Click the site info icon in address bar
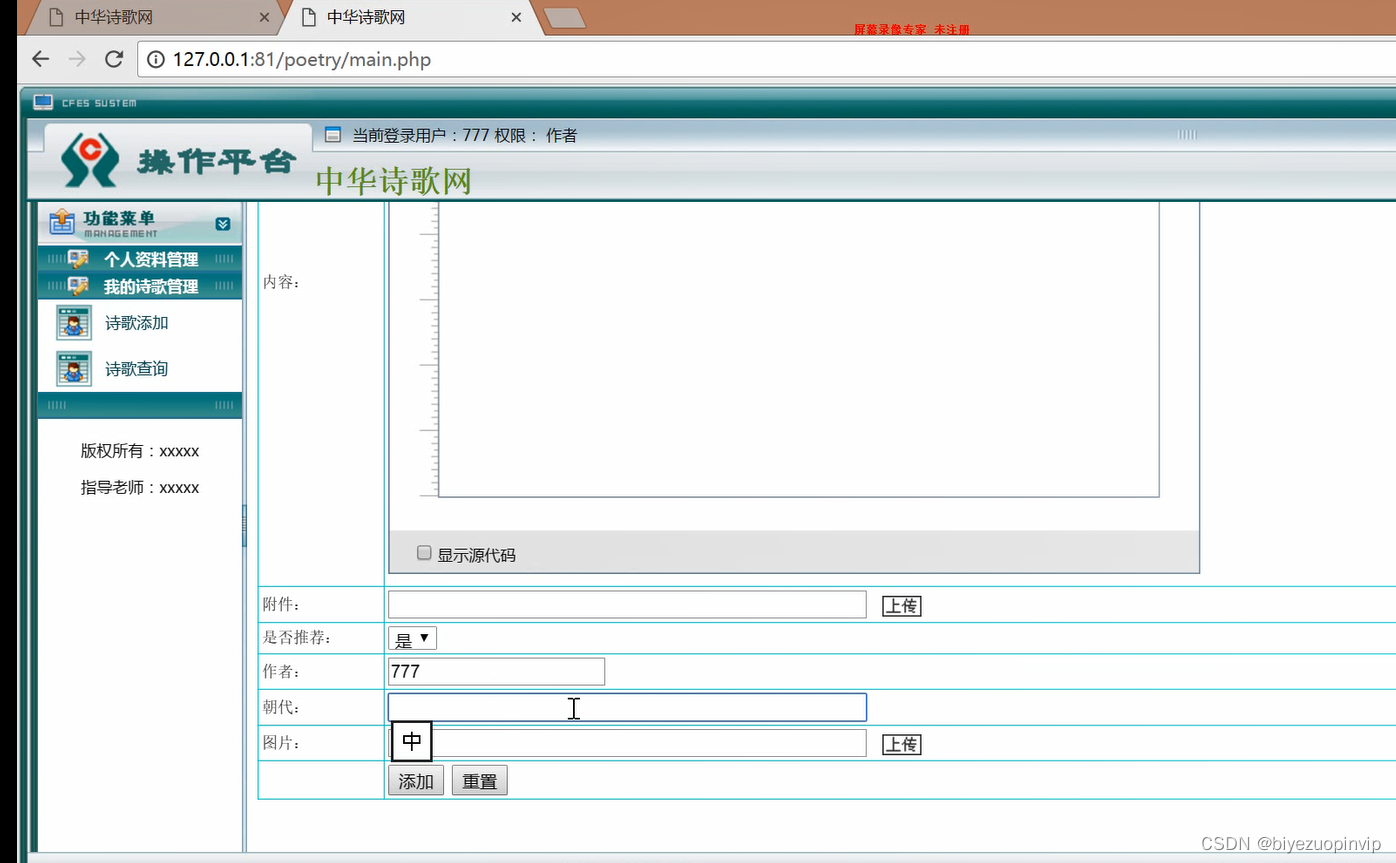The width and height of the screenshot is (1396, 863). click(x=156, y=60)
